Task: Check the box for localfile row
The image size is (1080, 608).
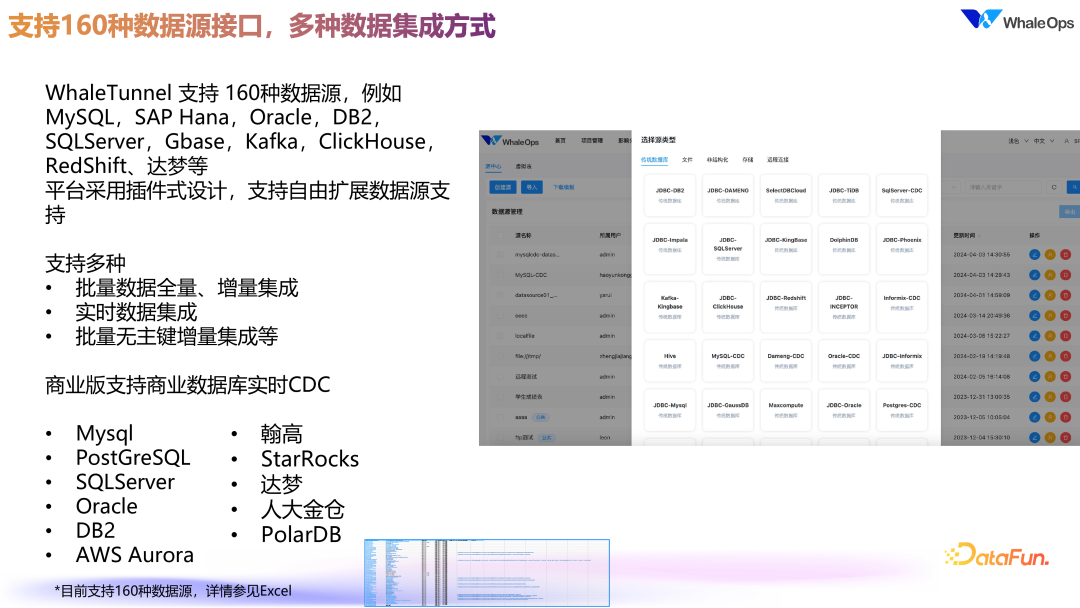Action: (500, 336)
